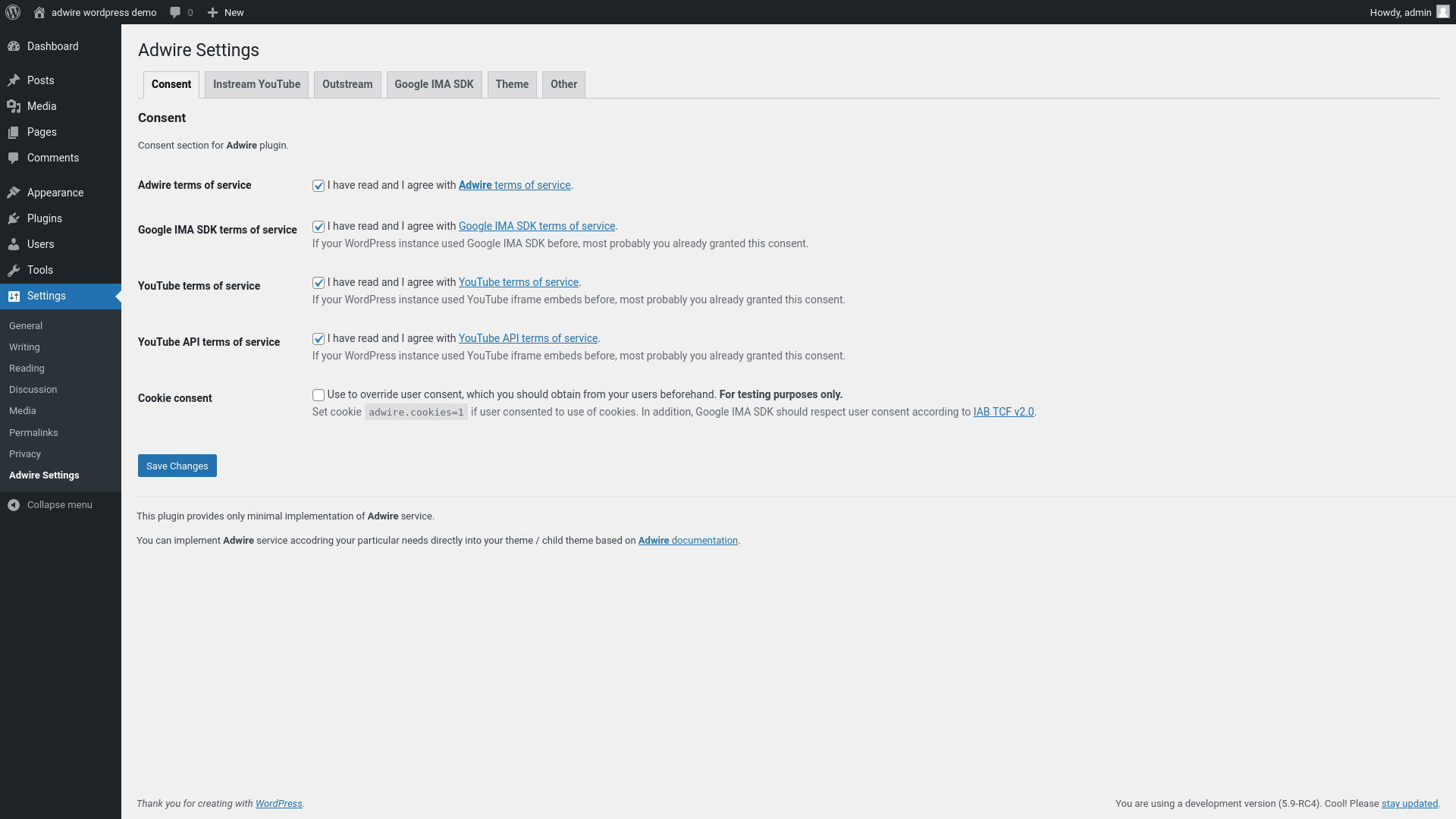Switch to the Outstream tab
The image size is (1456, 819).
coord(347,84)
